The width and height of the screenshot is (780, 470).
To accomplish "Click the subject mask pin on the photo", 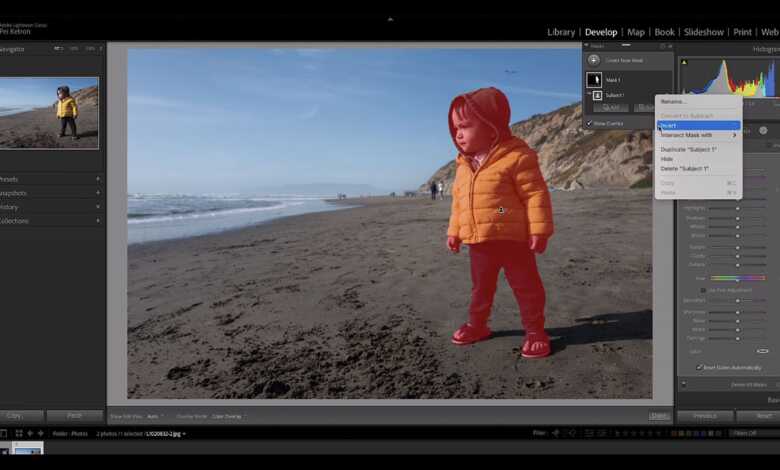I will tap(501, 210).
